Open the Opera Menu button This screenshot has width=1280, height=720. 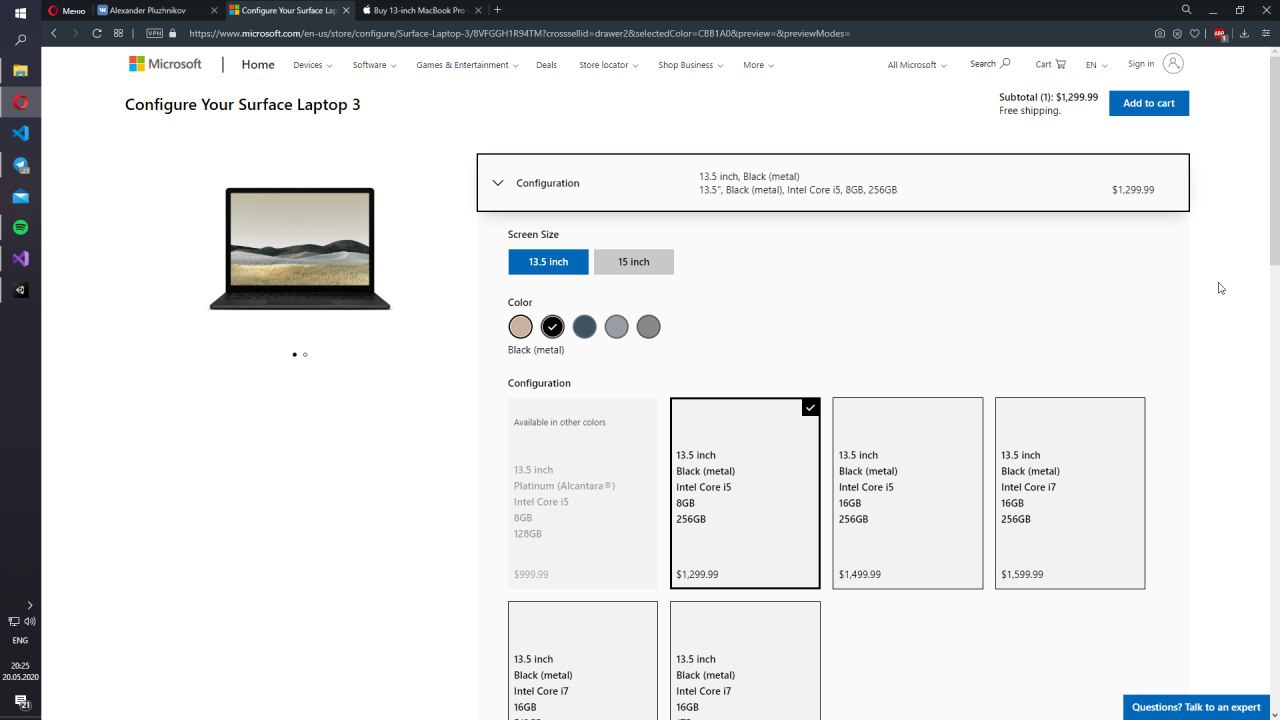point(67,10)
